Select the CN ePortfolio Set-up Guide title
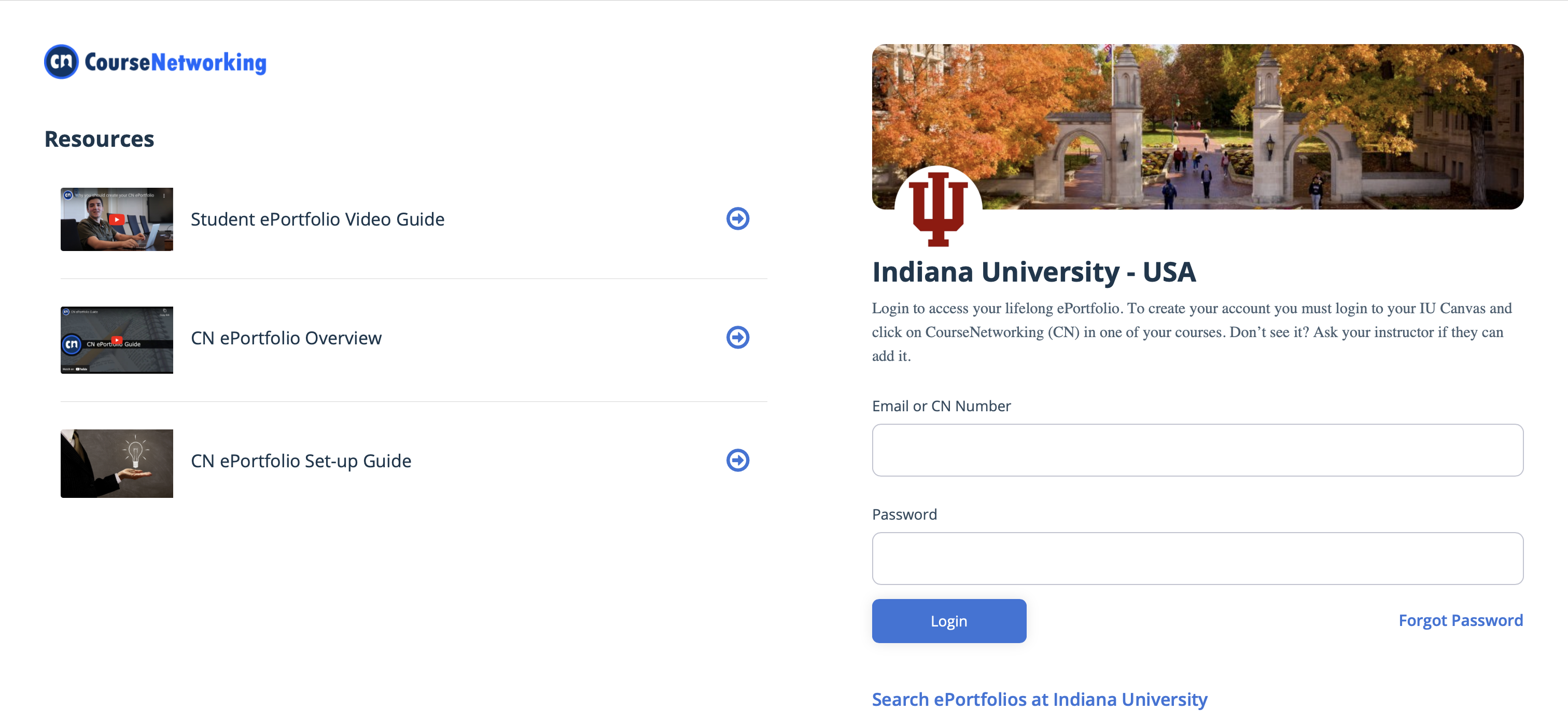Screen dimensions: 1568x724 point(301,461)
